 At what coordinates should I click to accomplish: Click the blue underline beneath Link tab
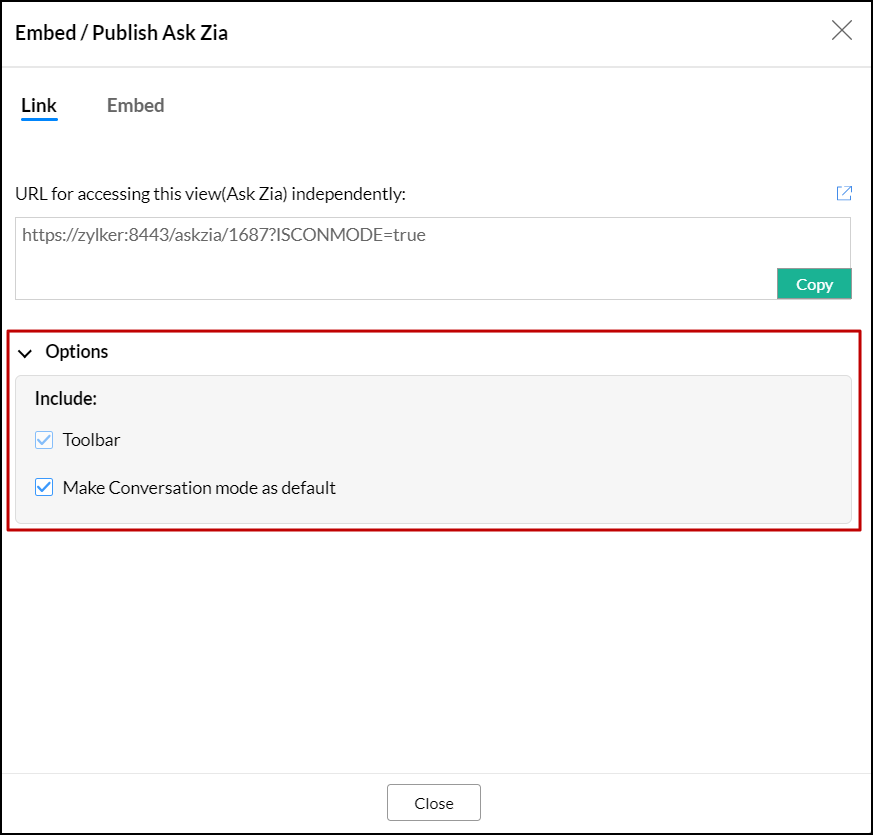39,119
